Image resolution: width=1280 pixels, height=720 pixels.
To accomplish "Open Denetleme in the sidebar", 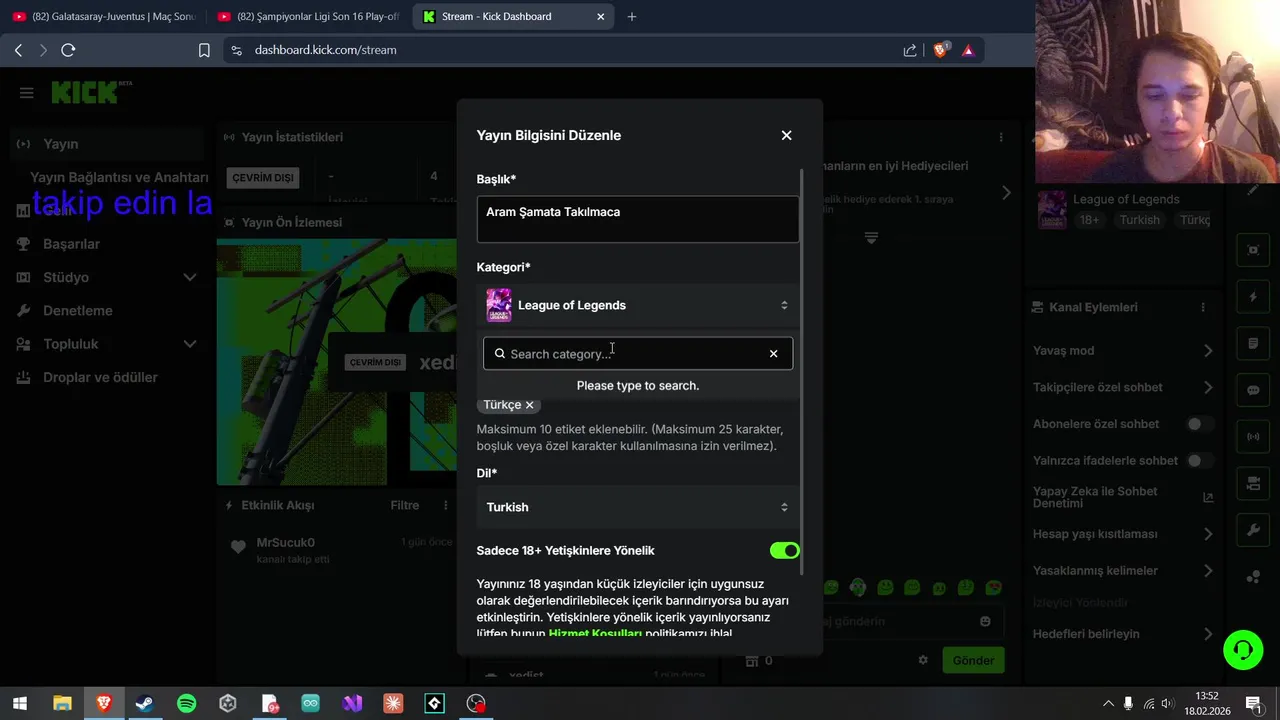I will click(77, 311).
